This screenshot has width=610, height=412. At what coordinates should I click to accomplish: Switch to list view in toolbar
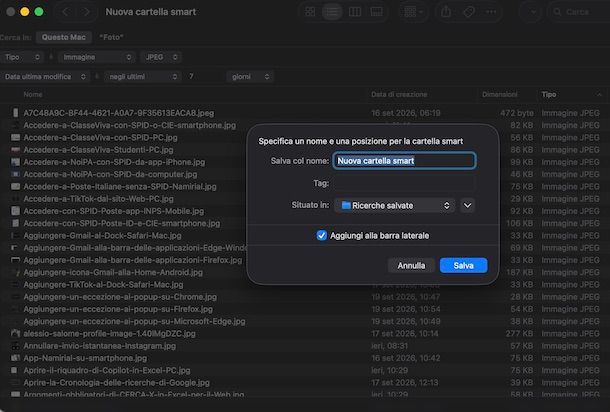(332, 12)
